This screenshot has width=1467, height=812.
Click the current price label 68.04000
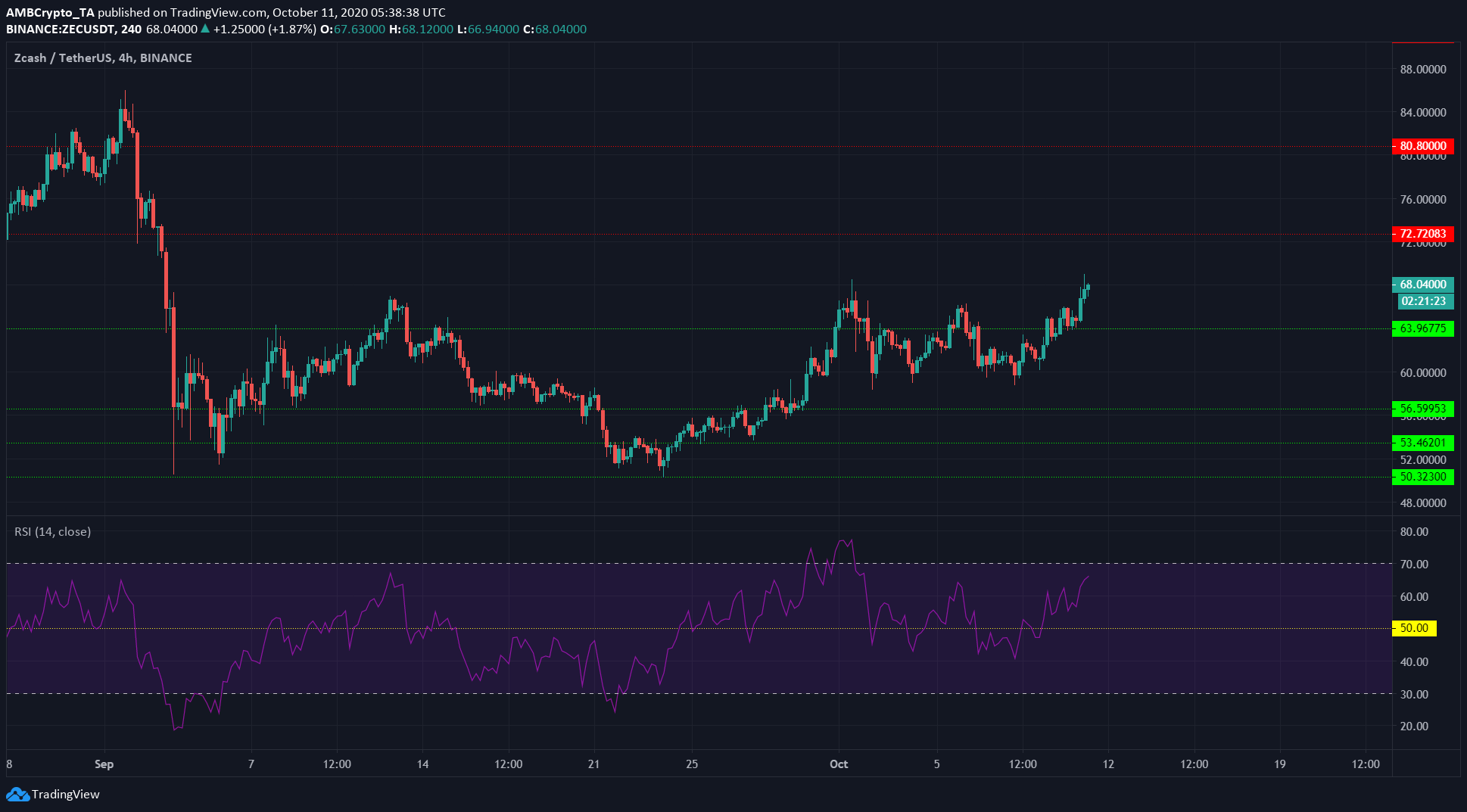[1423, 285]
